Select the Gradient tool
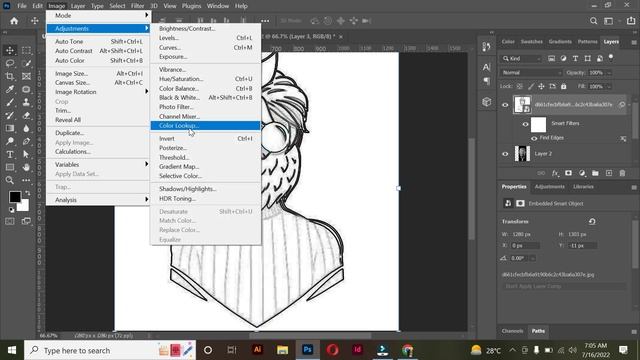The height and width of the screenshot is (360, 640). [x=10, y=129]
